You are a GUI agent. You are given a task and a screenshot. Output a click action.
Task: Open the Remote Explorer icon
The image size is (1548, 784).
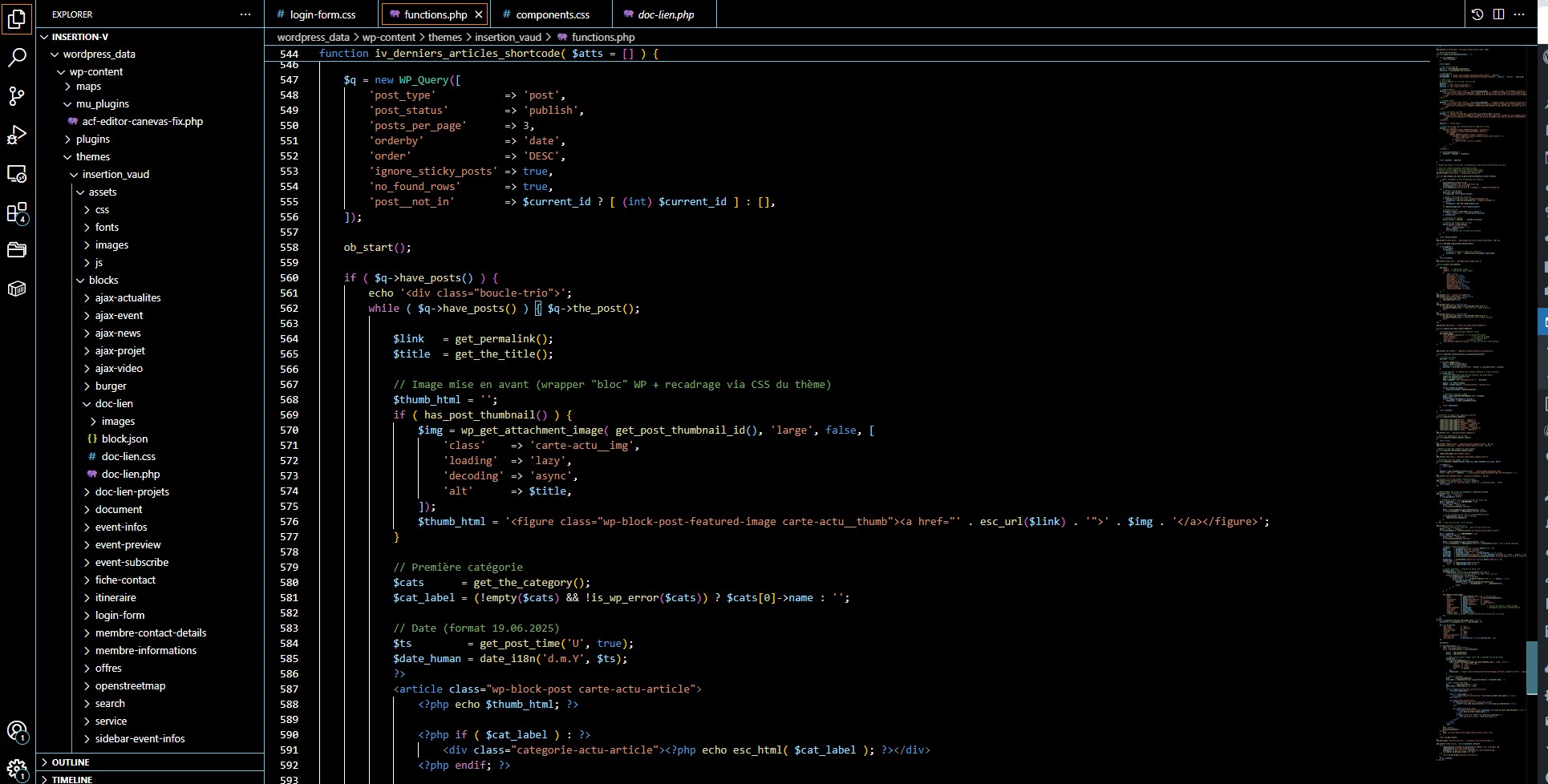[17, 173]
